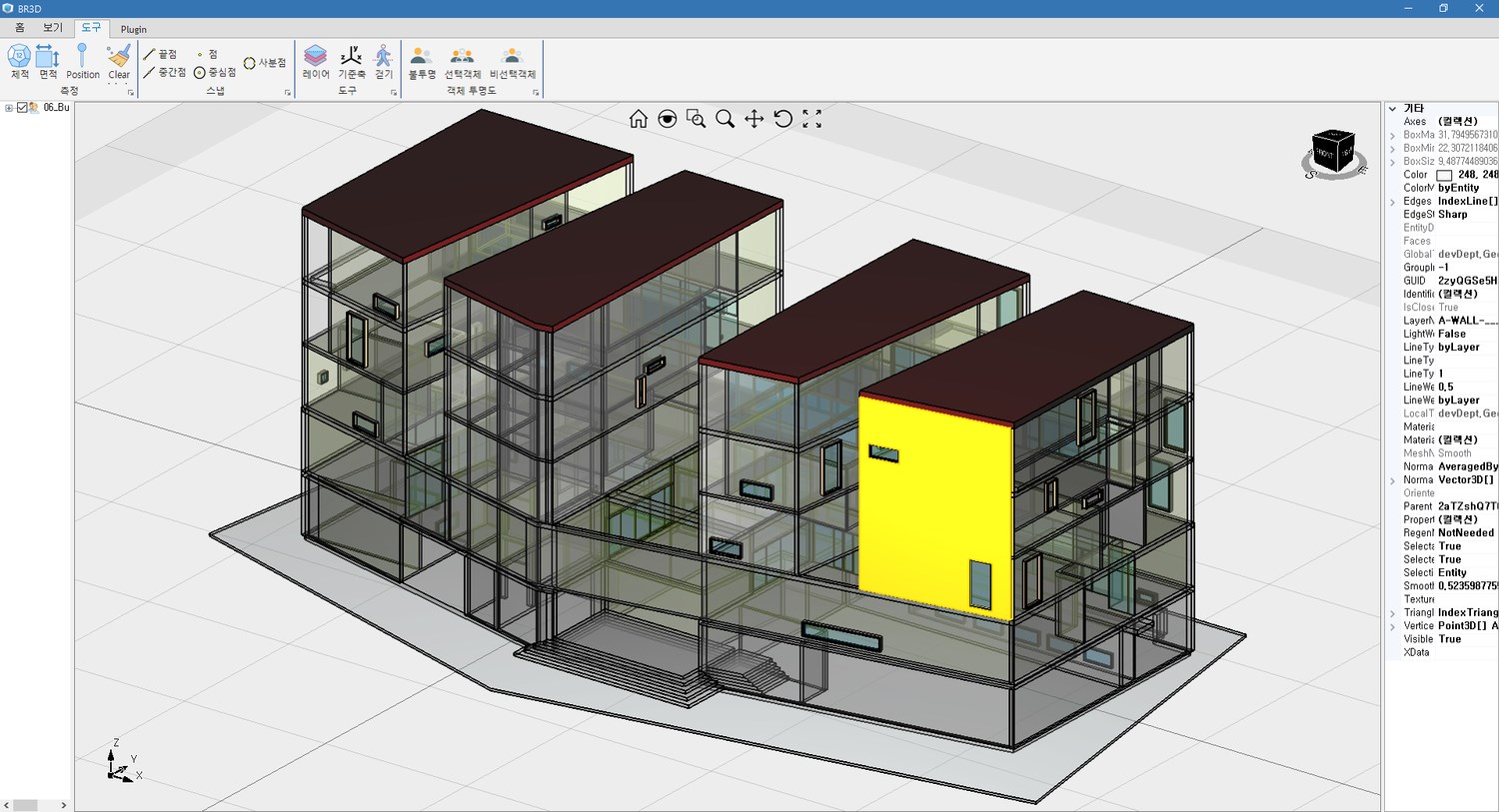Expand the BoxMi property row
This screenshot has height=812, width=1499.
tap(1392, 148)
